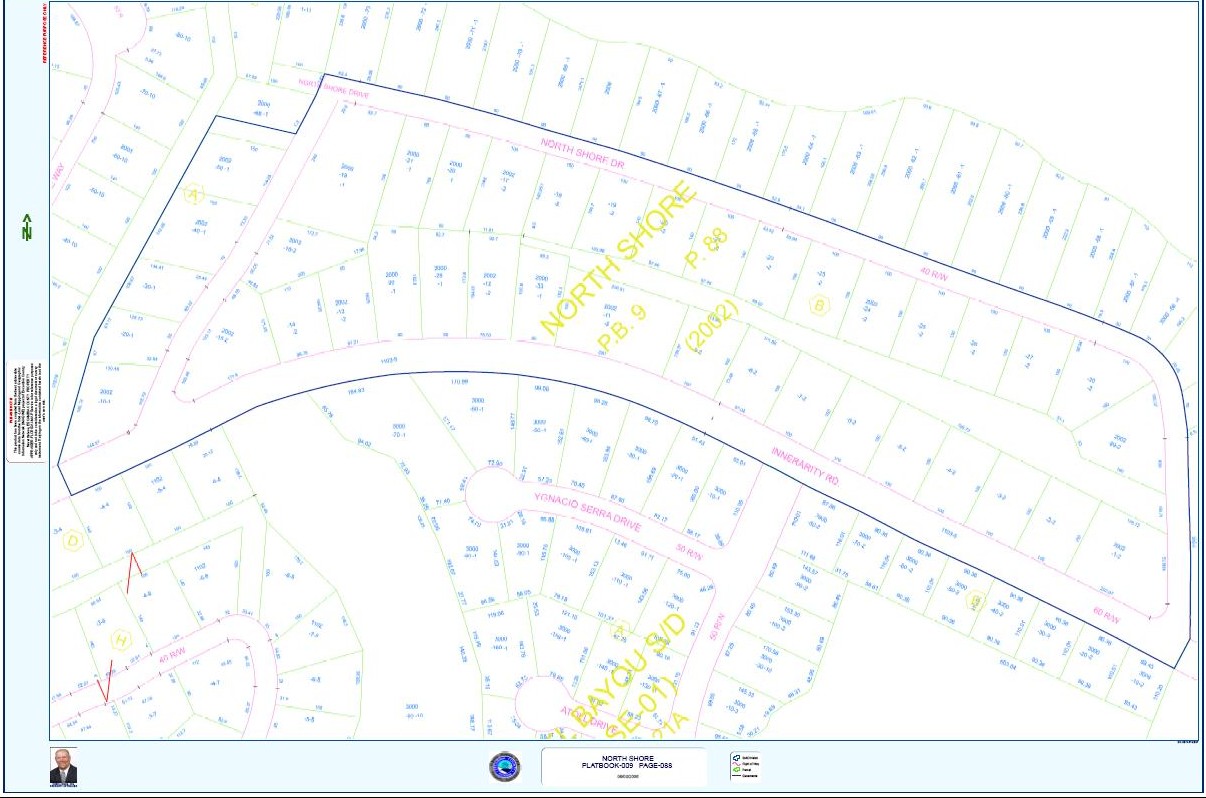Image resolution: width=1206 pixels, height=798 pixels.
Task: Click the North Shore Platbook-009 title block
Action: (x=621, y=766)
